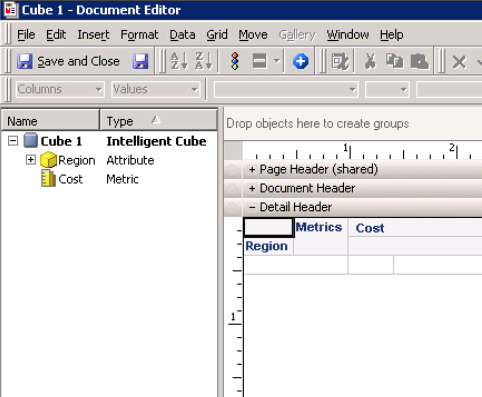
Task: Open the Values dropdown
Action: click(x=156, y=89)
